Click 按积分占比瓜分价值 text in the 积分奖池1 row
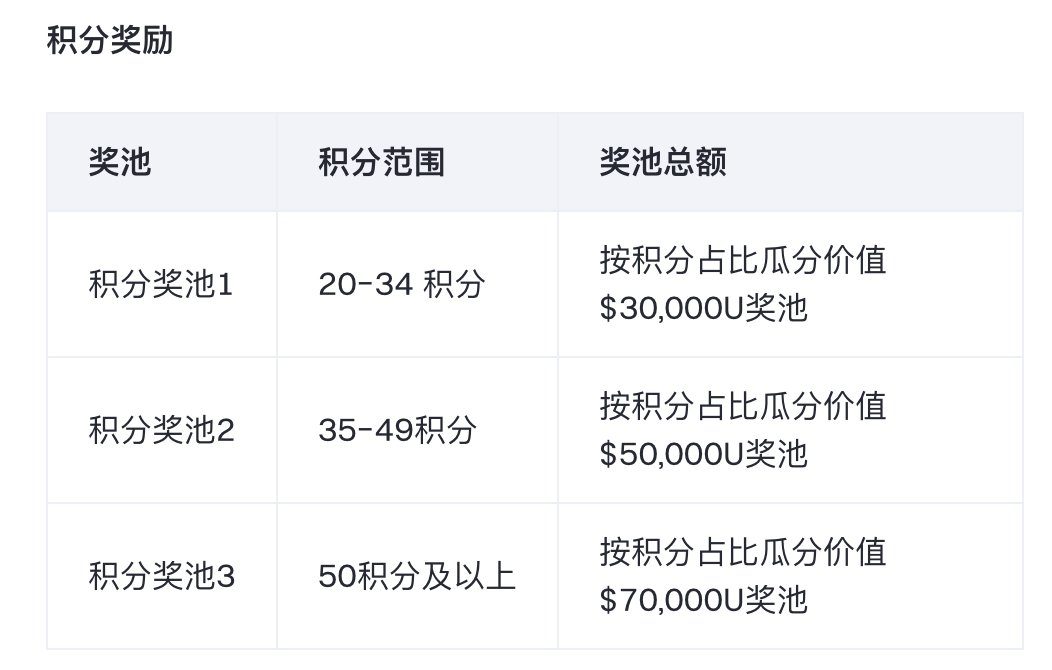Viewport: 1052px width, 670px height. coord(743,260)
